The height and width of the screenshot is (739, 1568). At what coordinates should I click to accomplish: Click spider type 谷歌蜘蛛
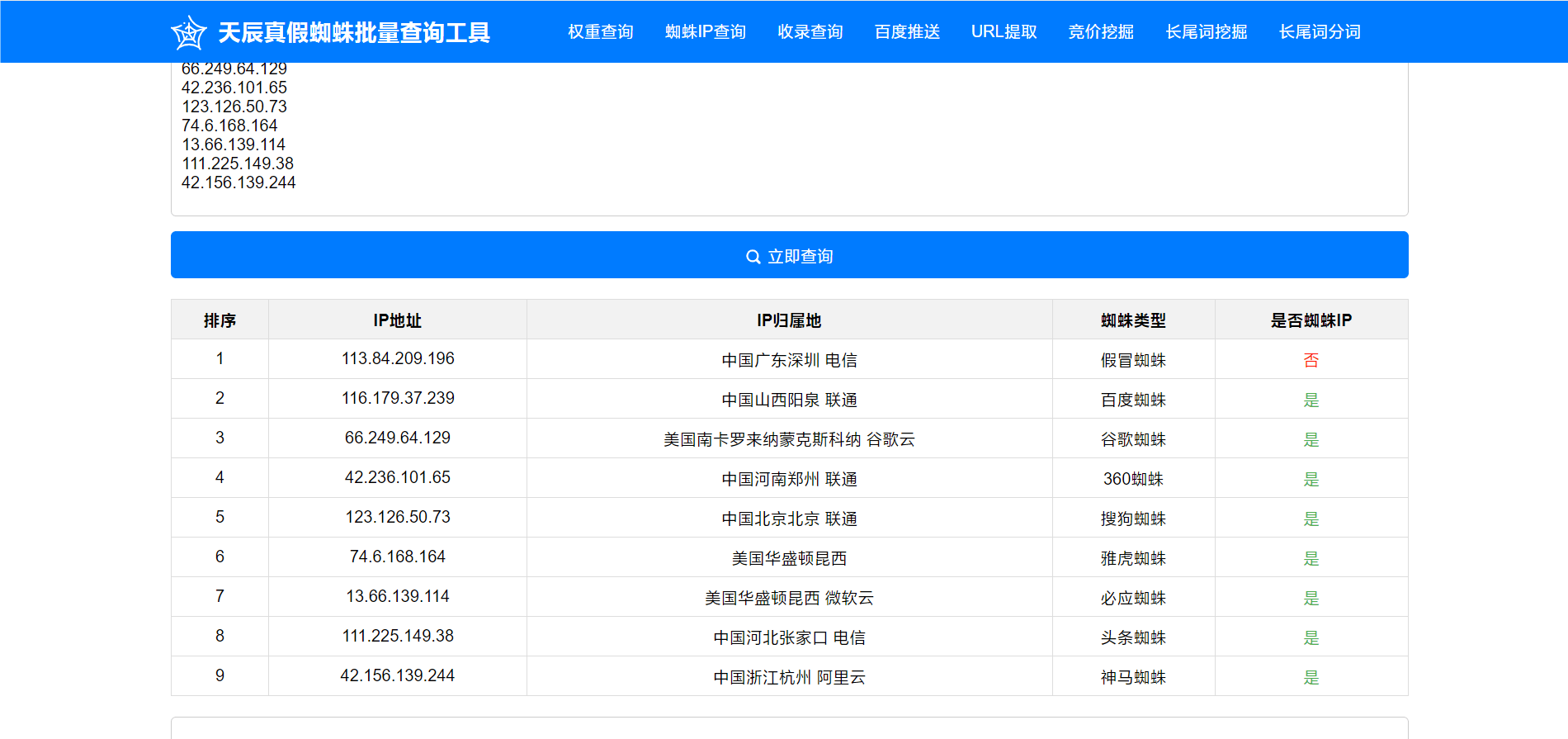coord(1134,439)
